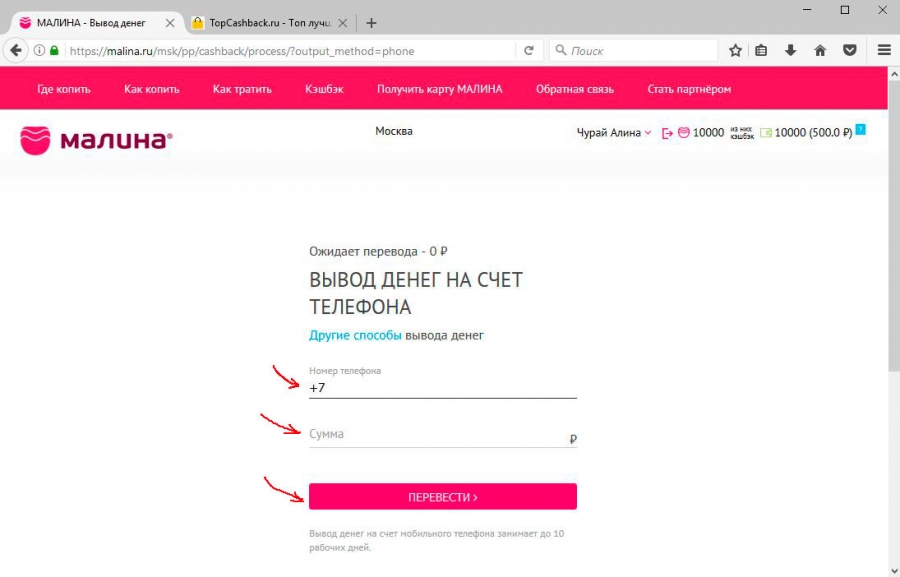Image resolution: width=900 pixels, height=577 pixels.
Task: Open the downloads arrow icon
Action: (790, 51)
